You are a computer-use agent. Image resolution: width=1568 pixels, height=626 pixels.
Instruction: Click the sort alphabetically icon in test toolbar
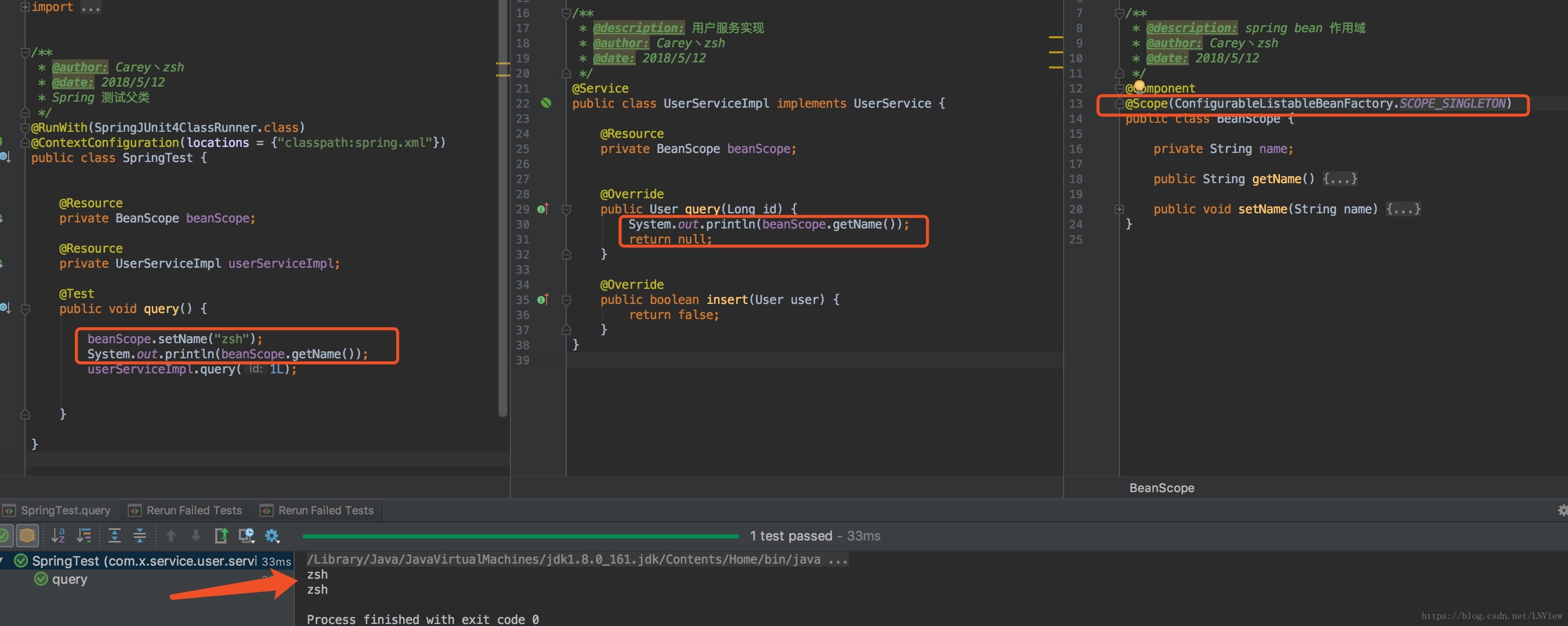pos(58,536)
